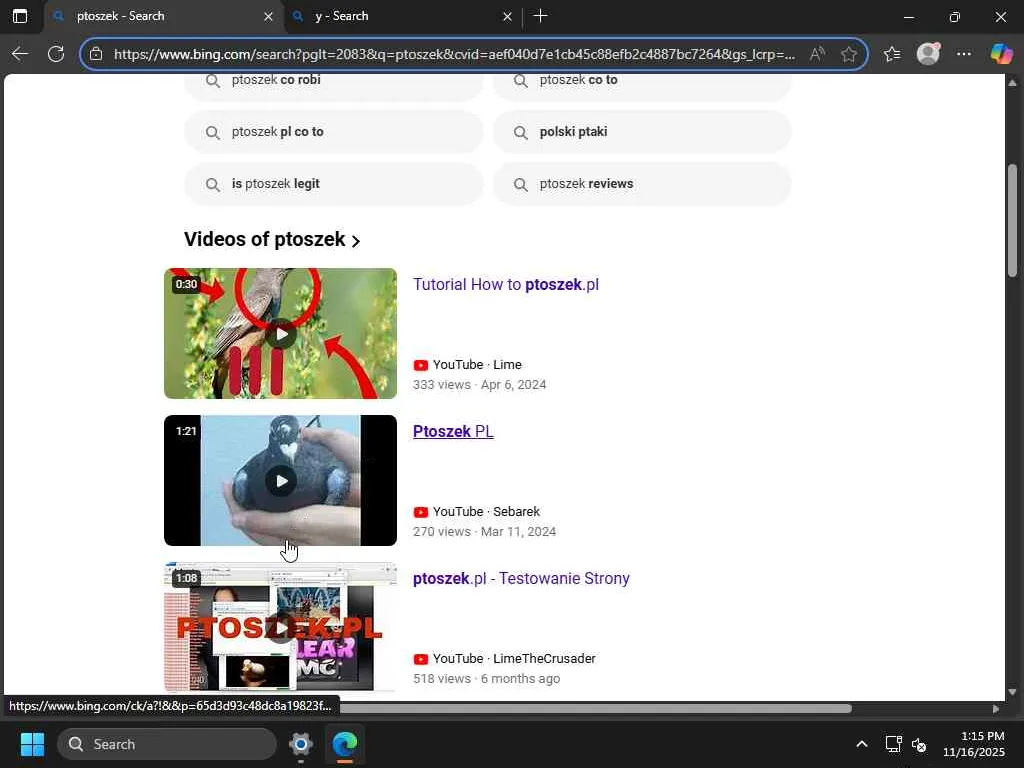
Task: Open the Favorites list icon
Action: tap(892, 54)
